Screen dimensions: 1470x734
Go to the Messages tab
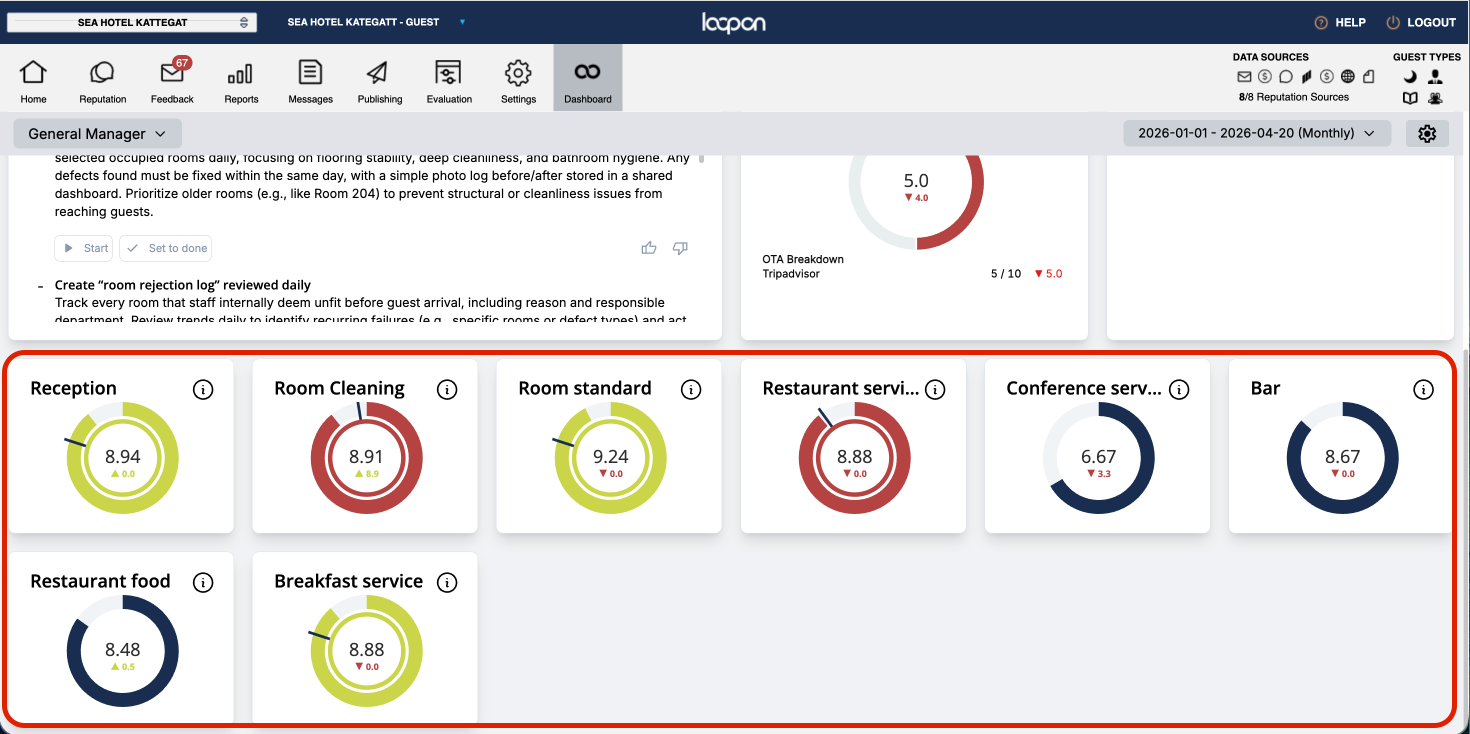(310, 80)
